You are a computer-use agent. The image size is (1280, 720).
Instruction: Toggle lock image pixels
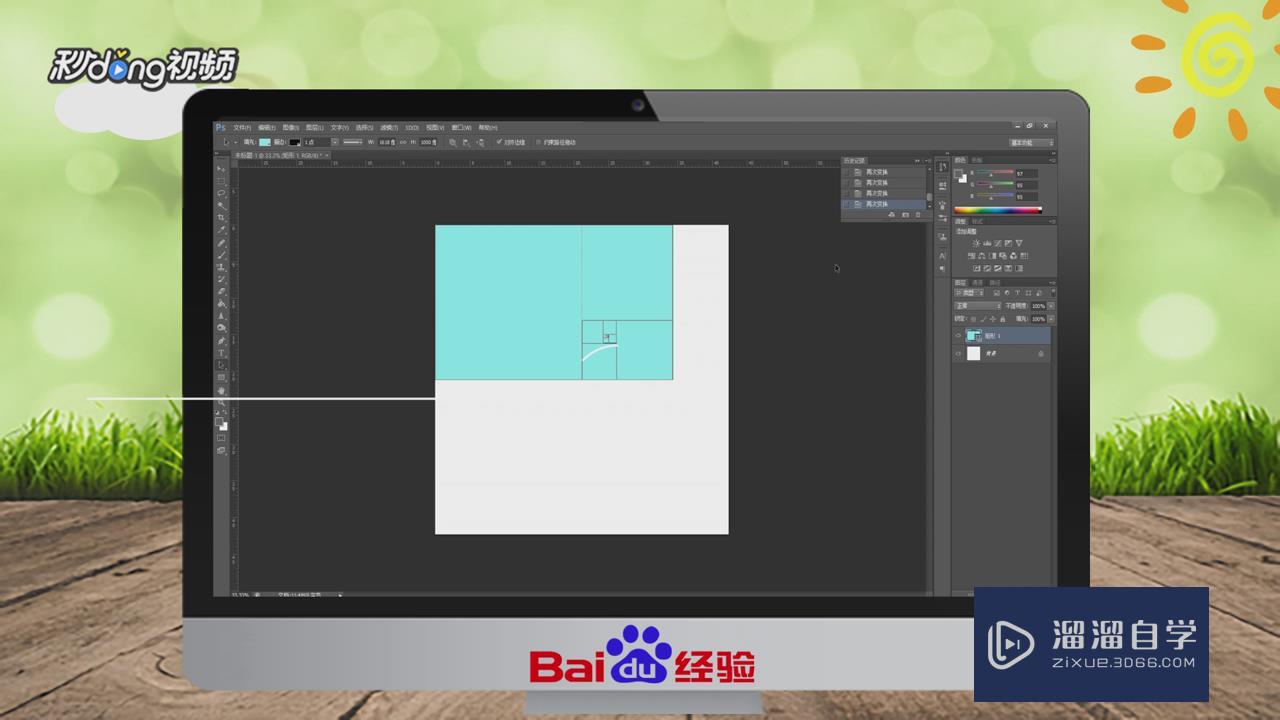[983, 319]
